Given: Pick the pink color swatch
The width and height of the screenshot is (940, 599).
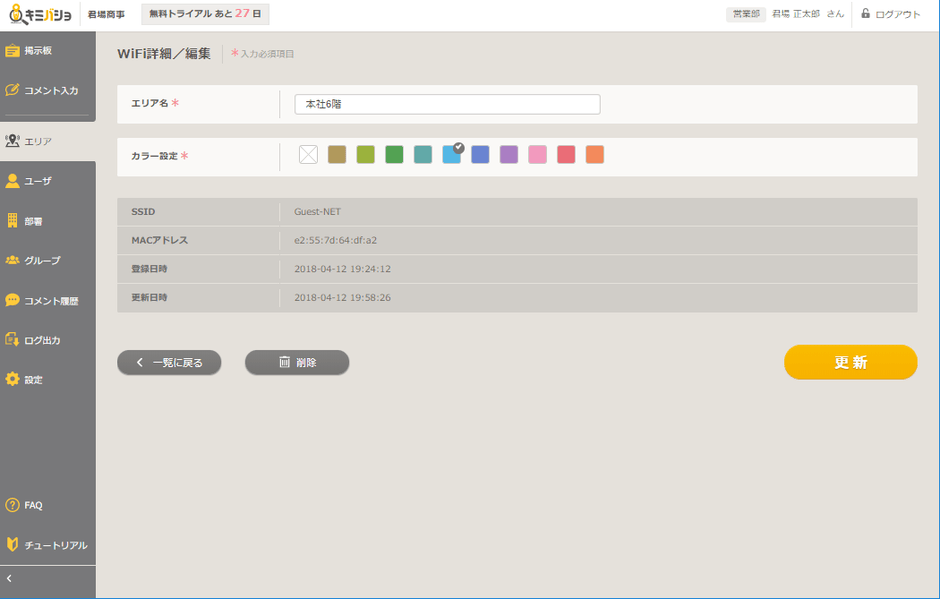Looking at the screenshot, I should coord(537,155).
